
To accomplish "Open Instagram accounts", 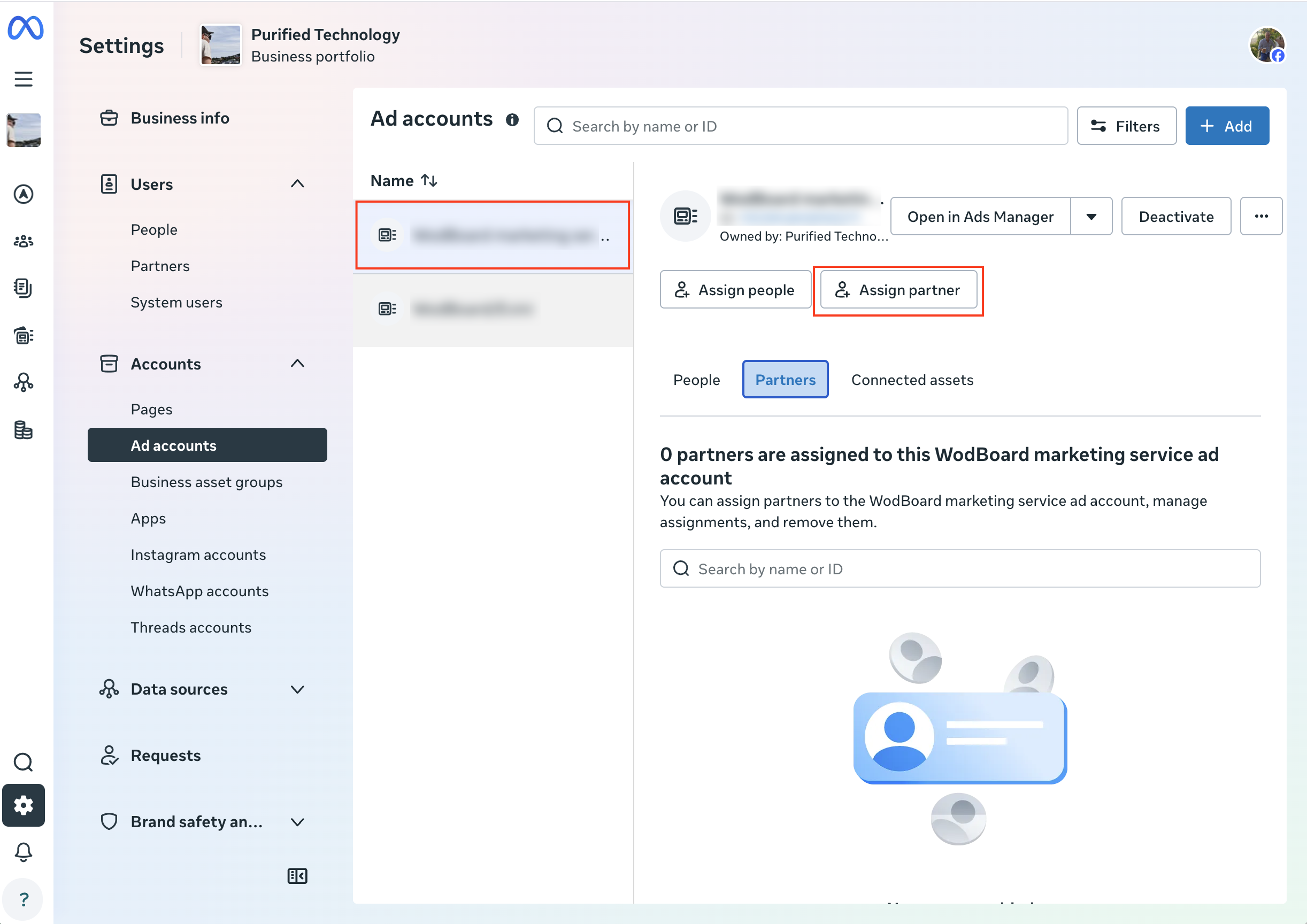I will pos(198,555).
